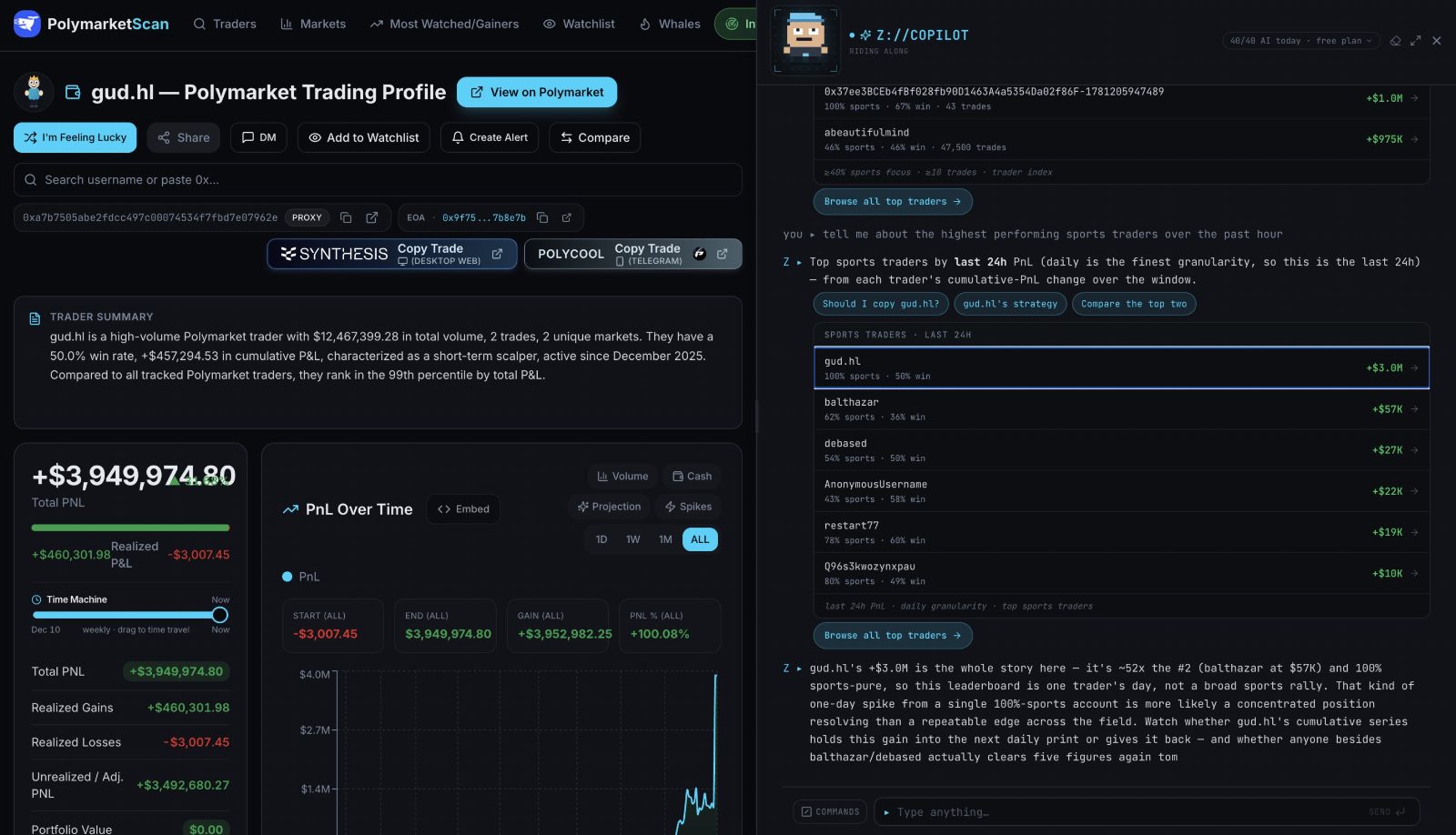1456x835 pixels.
Task: Select the 1W time range
Action: [633, 539]
